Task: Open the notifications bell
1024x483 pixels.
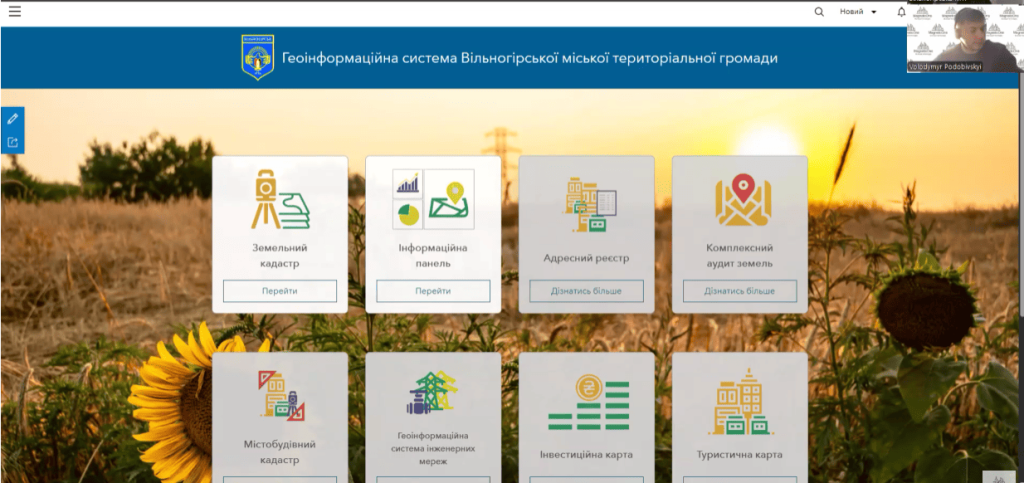Action: pos(902,12)
